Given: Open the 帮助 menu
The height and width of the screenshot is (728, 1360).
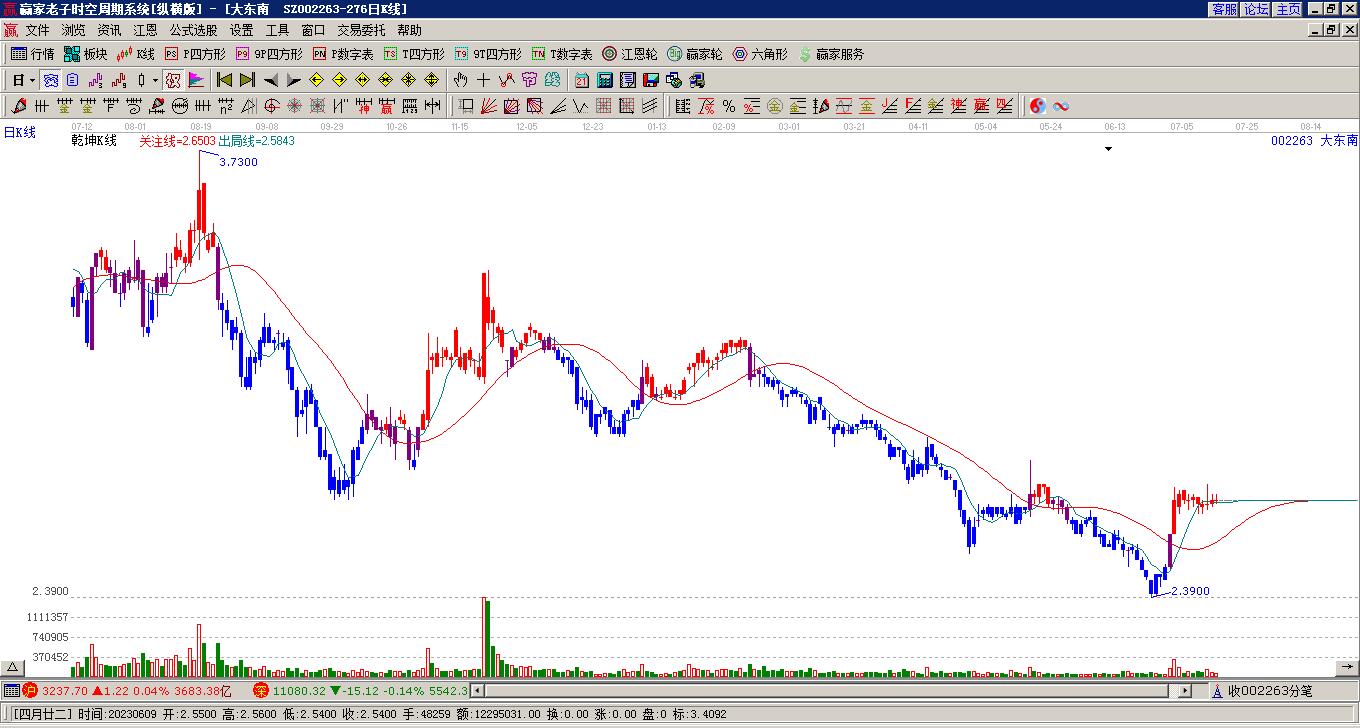Looking at the screenshot, I should pyautogui.click(x=409, y=30).
